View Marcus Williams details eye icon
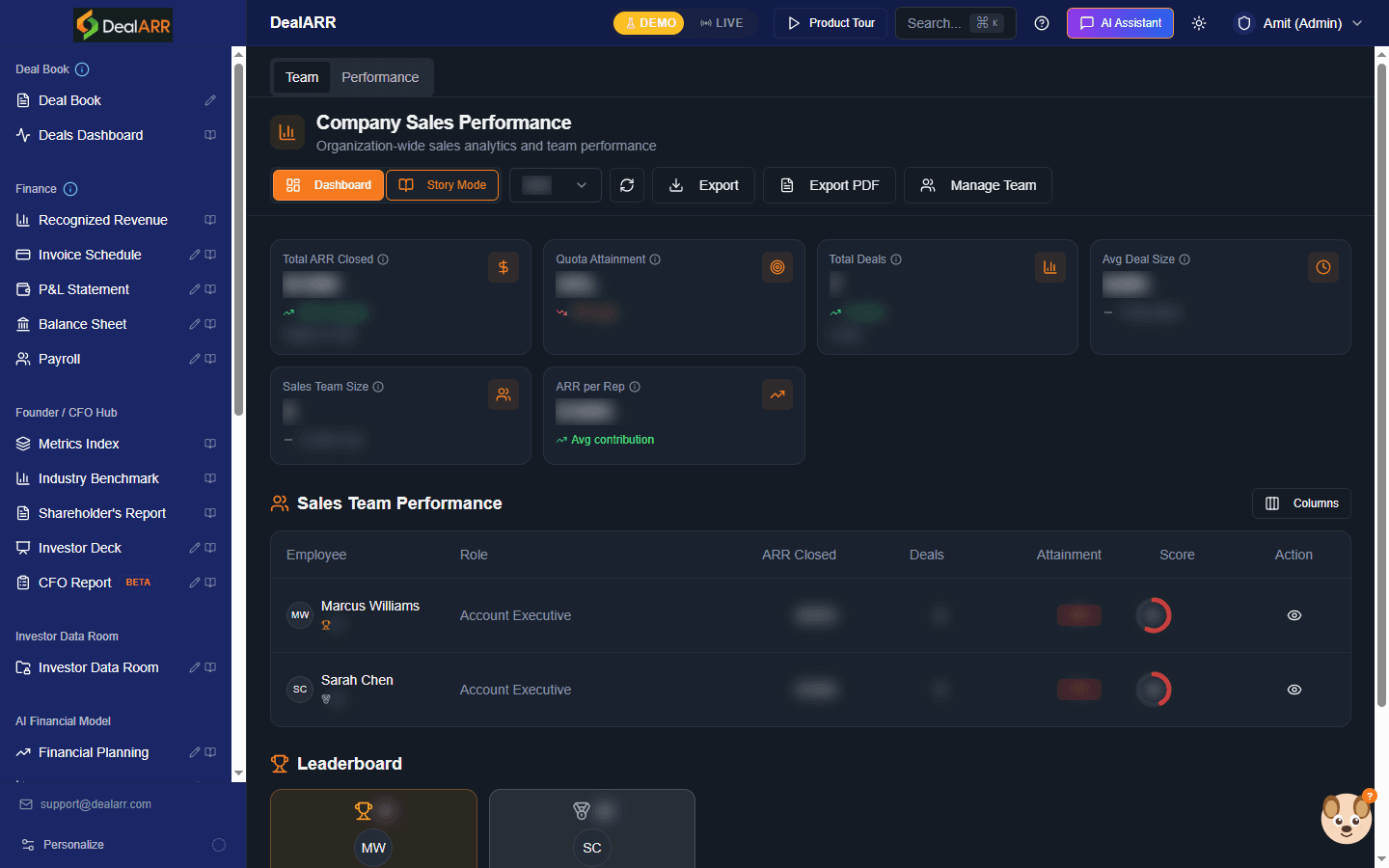The height and width of the screenshot is (868, 1389). (1294, 615)
